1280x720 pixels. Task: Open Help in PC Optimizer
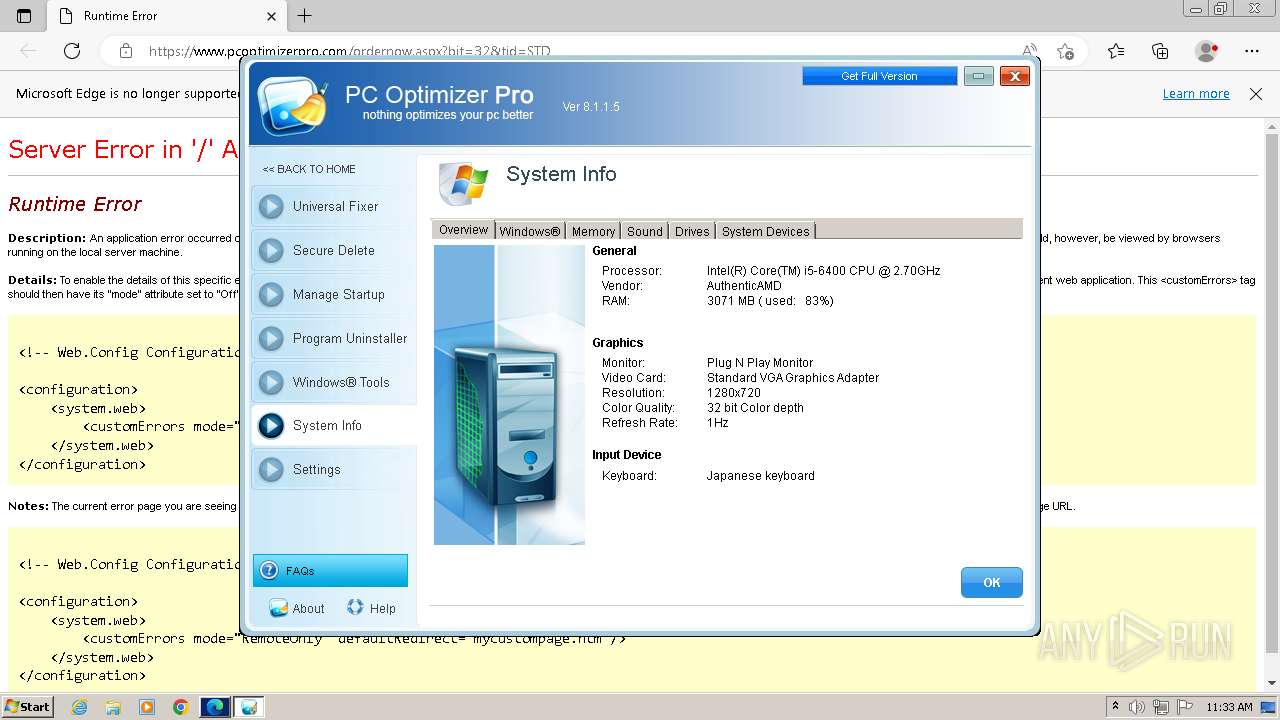click(x=371, y=608)
